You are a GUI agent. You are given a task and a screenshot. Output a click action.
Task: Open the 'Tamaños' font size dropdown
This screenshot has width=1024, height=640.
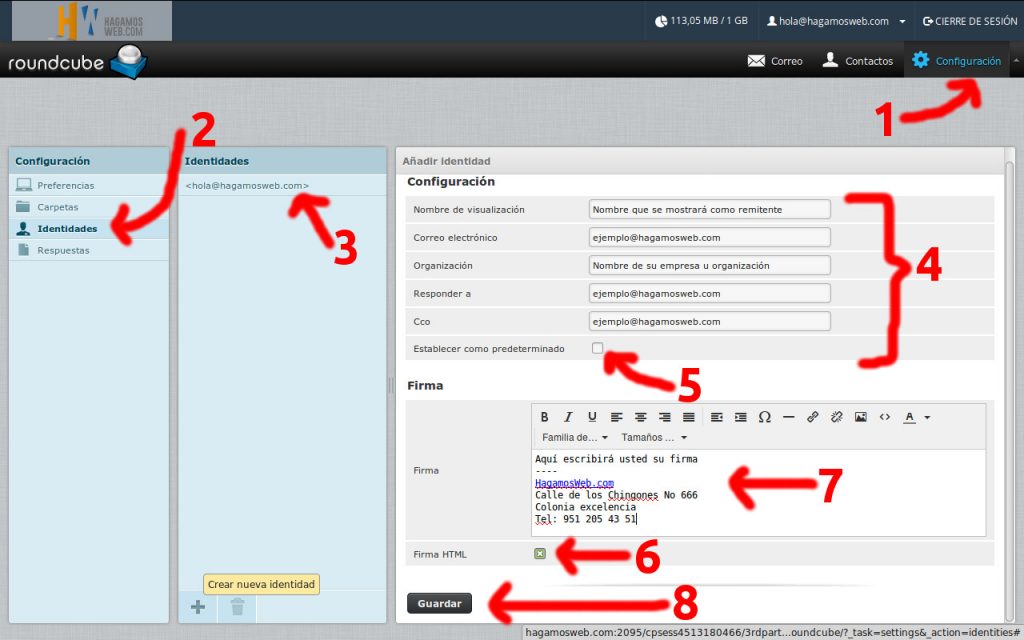[x=654, y=438]
